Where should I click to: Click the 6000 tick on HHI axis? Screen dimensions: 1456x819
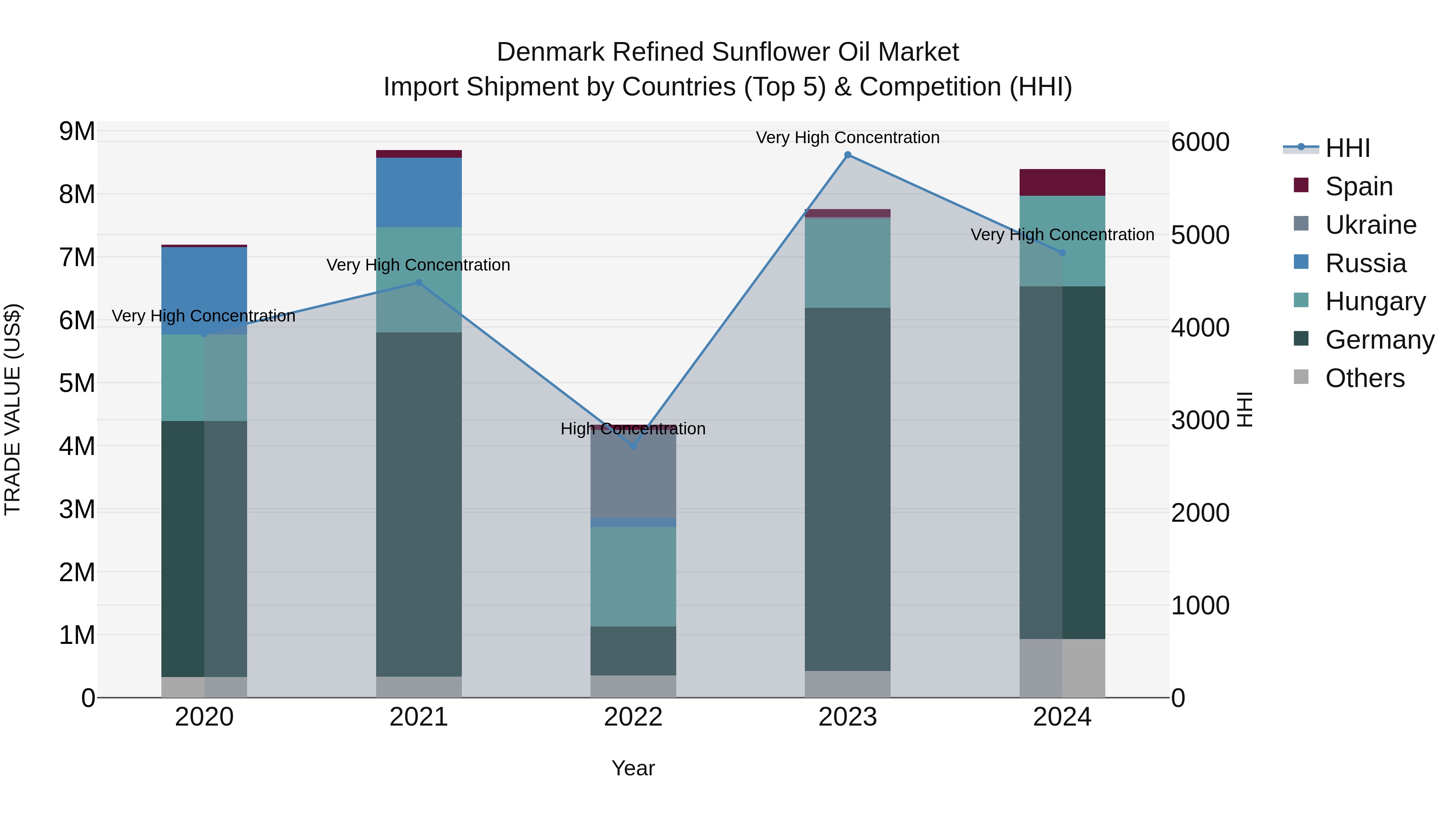pyautogui.click(x=1200, y=142)
